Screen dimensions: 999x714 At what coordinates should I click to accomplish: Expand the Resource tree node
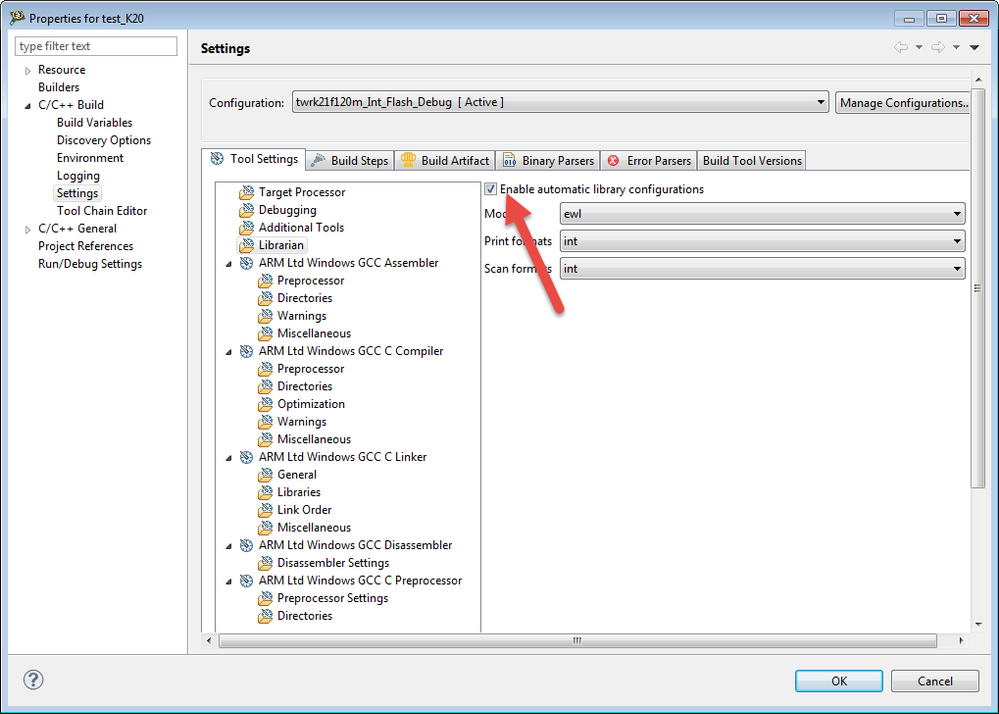(27, 71)
